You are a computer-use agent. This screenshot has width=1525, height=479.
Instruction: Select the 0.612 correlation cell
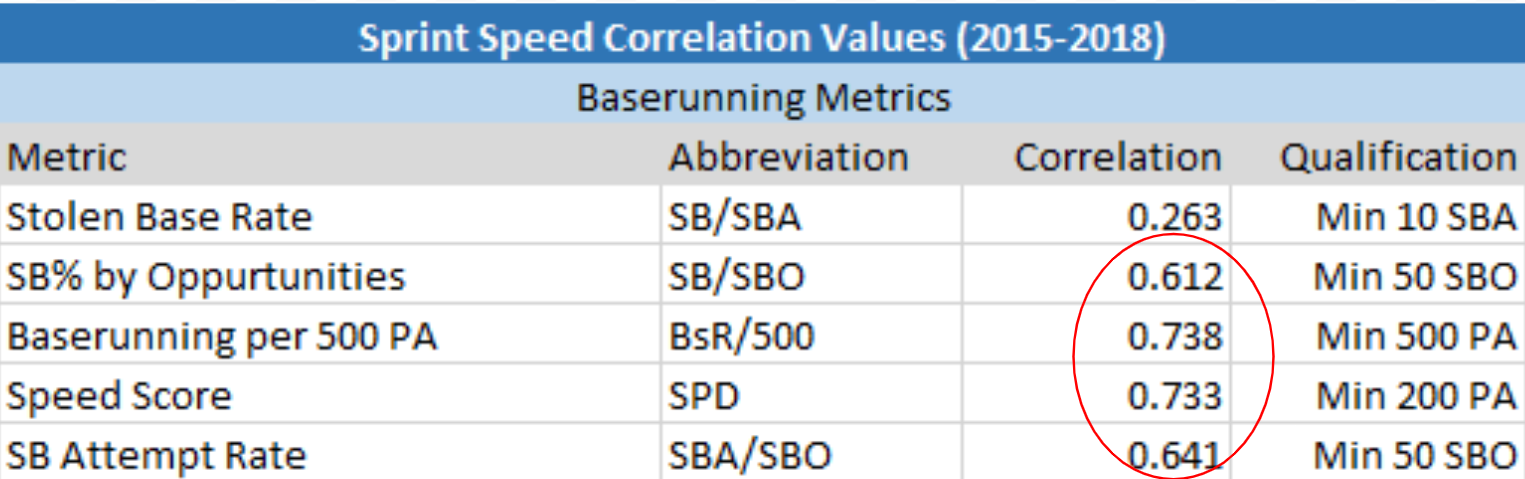point(1096,276)
